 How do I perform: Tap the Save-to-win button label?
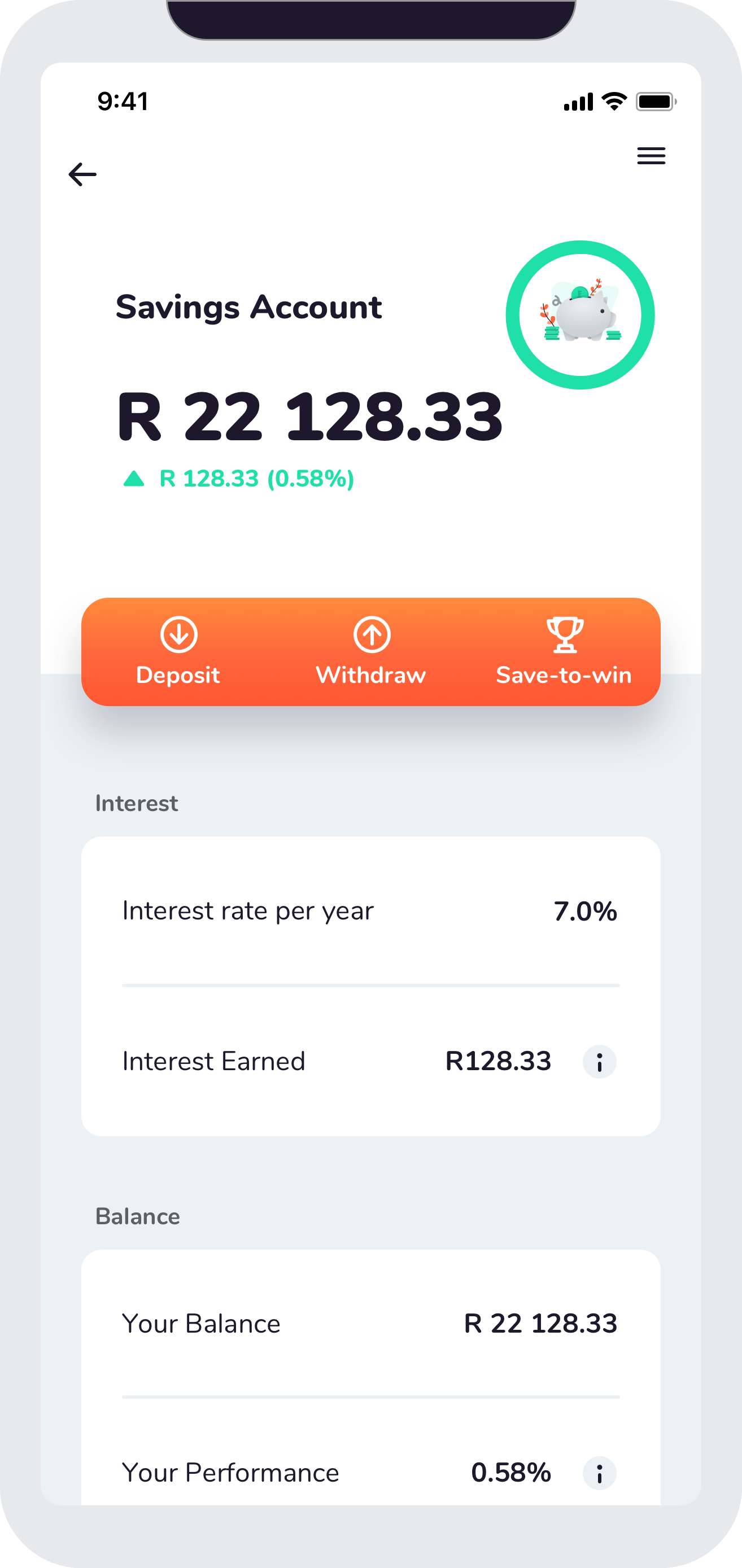click(x=564, y=674)
